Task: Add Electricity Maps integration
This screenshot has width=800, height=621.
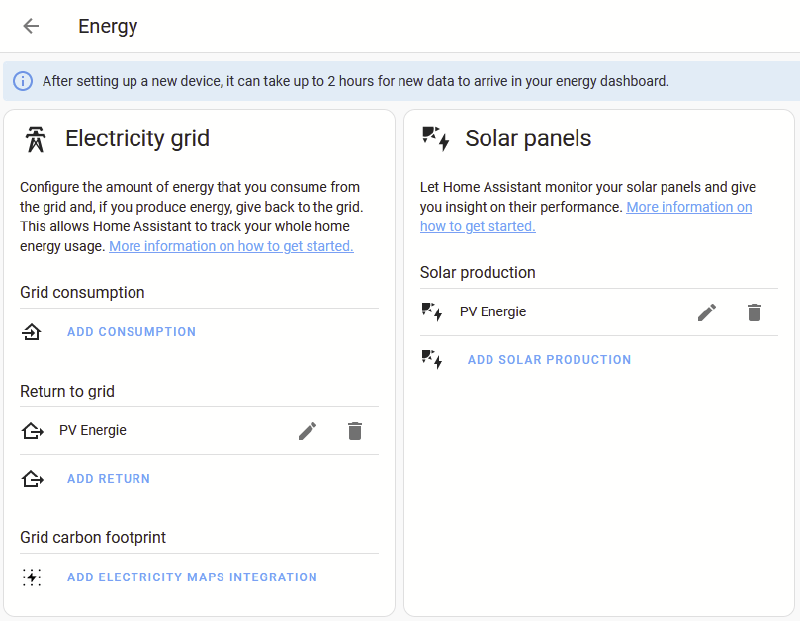Action: (x=192, y=577)
